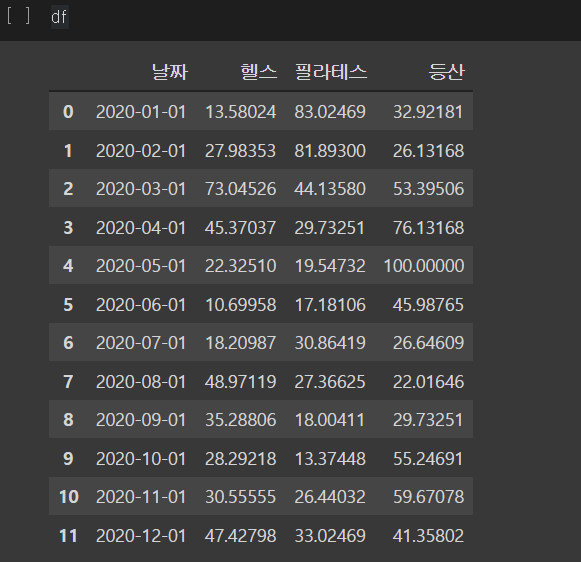This screenshot has height=562, width=581.
Task: Click the value 13.37448
Action: [x=330, y=459]
